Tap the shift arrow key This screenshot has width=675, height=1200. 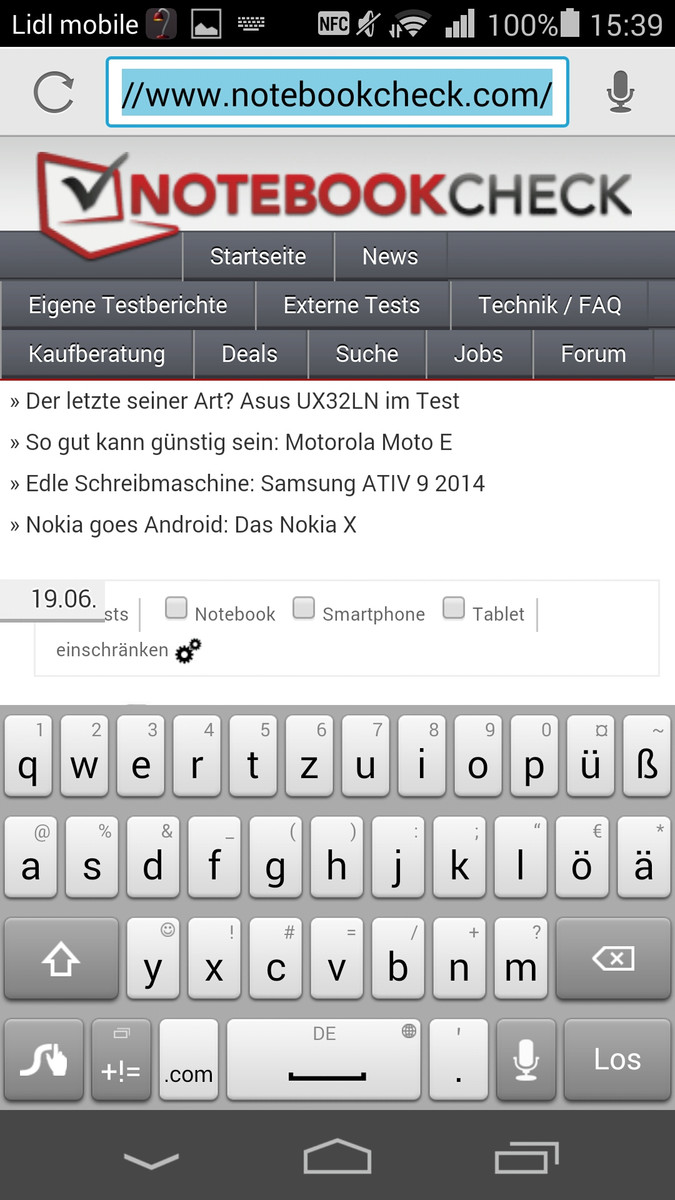pos(61,960)
